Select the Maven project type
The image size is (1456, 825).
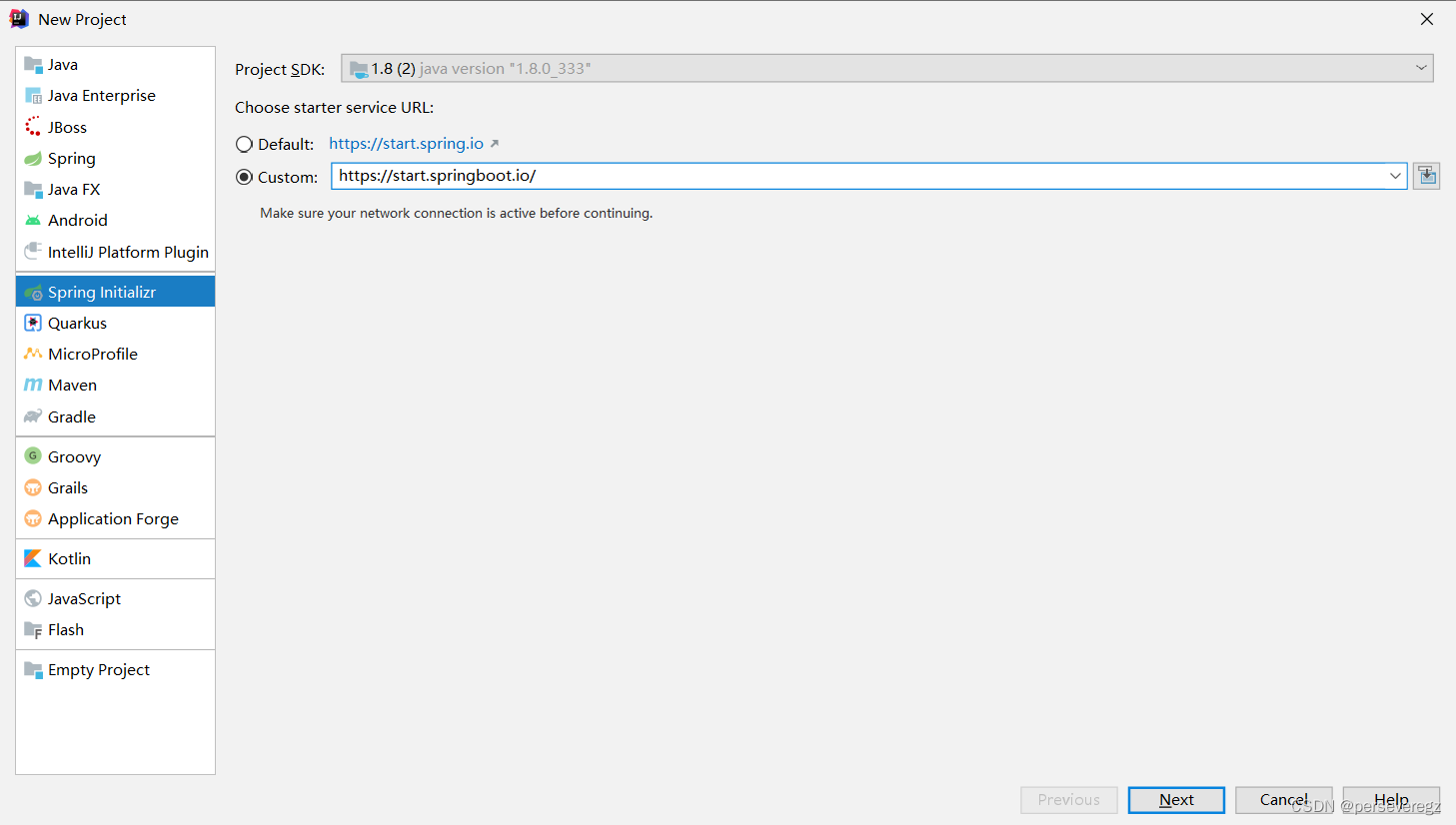click(x=71, y=385)
